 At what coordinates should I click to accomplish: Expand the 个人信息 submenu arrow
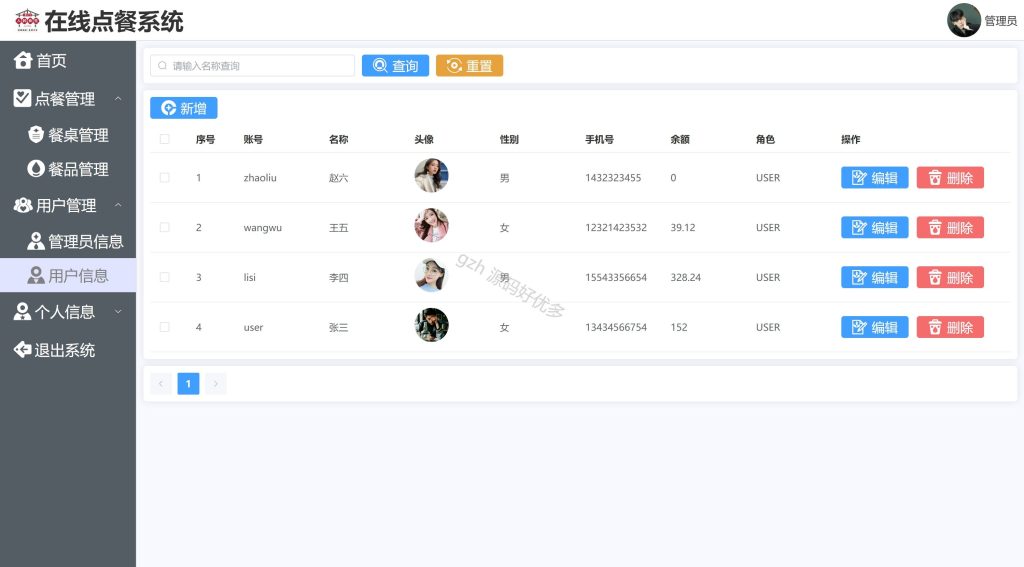point(118,312)
